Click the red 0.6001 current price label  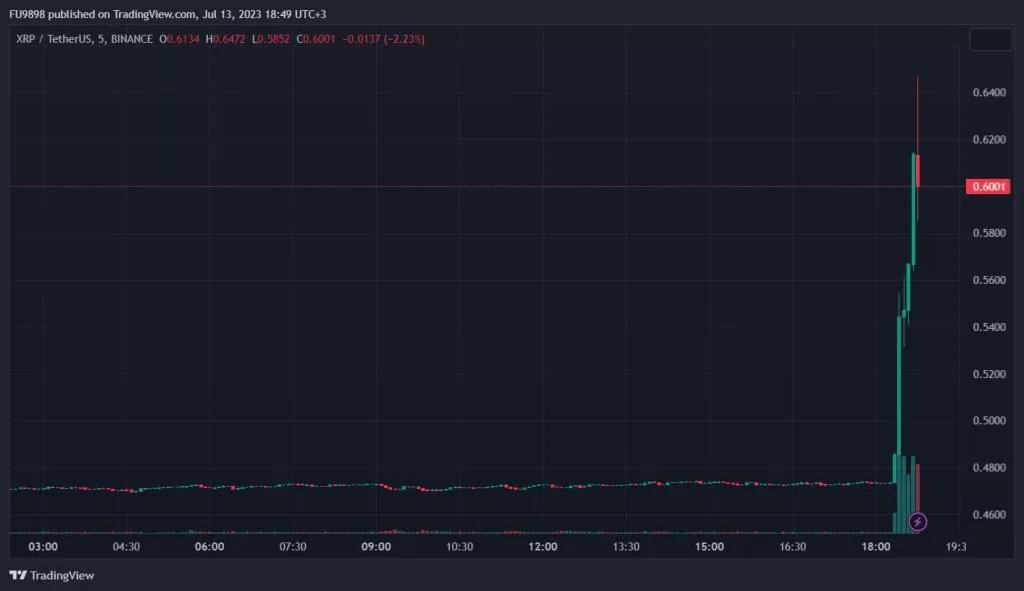pos(989,187)
